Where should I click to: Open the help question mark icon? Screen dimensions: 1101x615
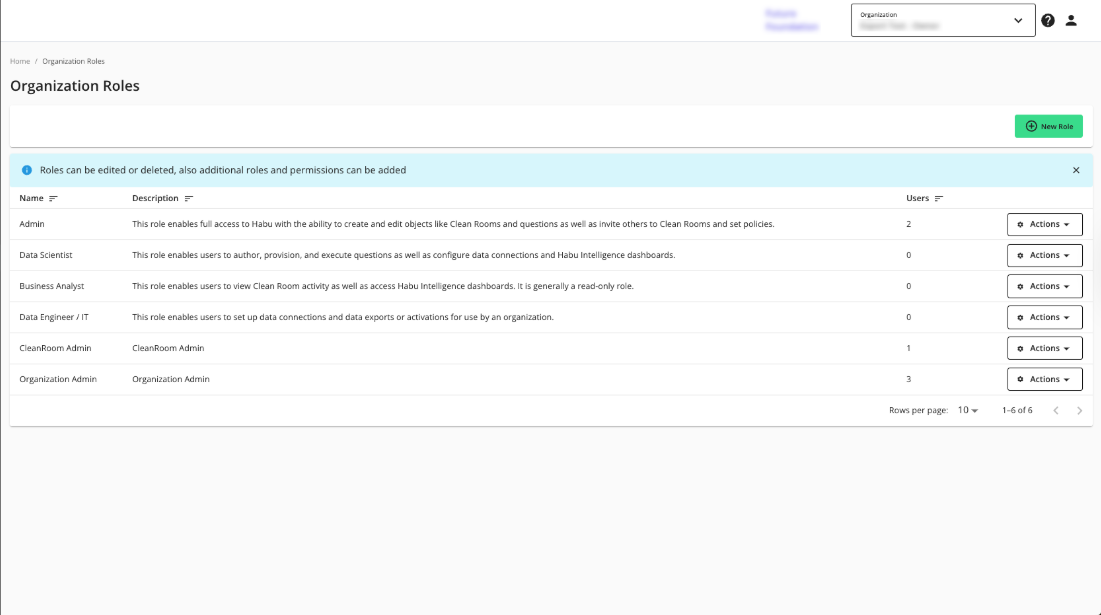tap(1048, 20)
